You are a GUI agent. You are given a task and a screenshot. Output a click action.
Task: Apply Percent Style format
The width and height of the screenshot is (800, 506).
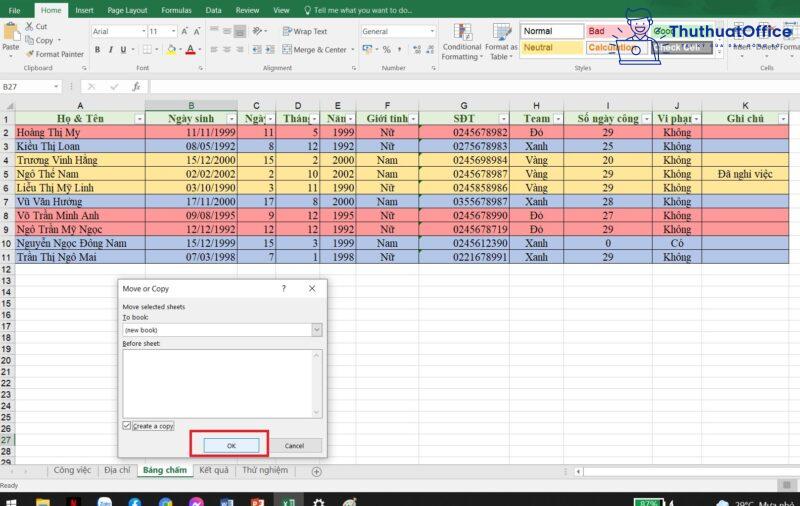387,49
